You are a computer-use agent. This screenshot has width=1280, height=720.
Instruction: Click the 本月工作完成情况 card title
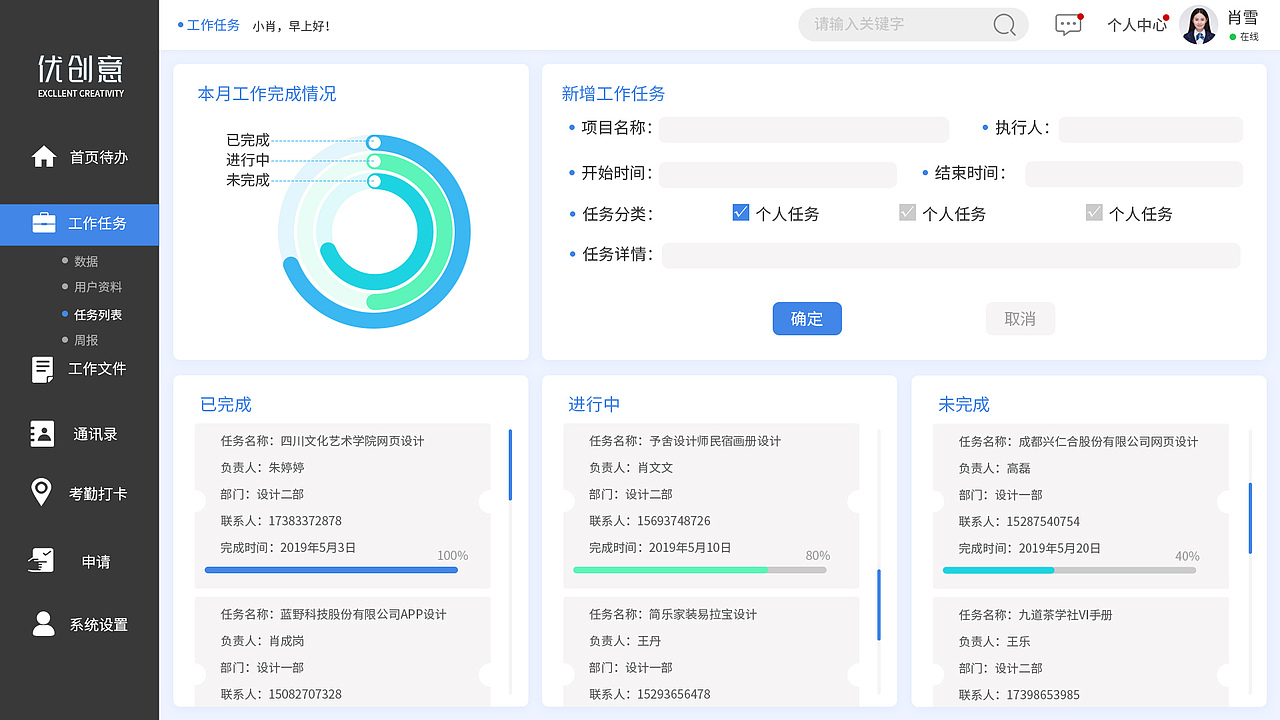pyautogui.click(x=267, y=94)
